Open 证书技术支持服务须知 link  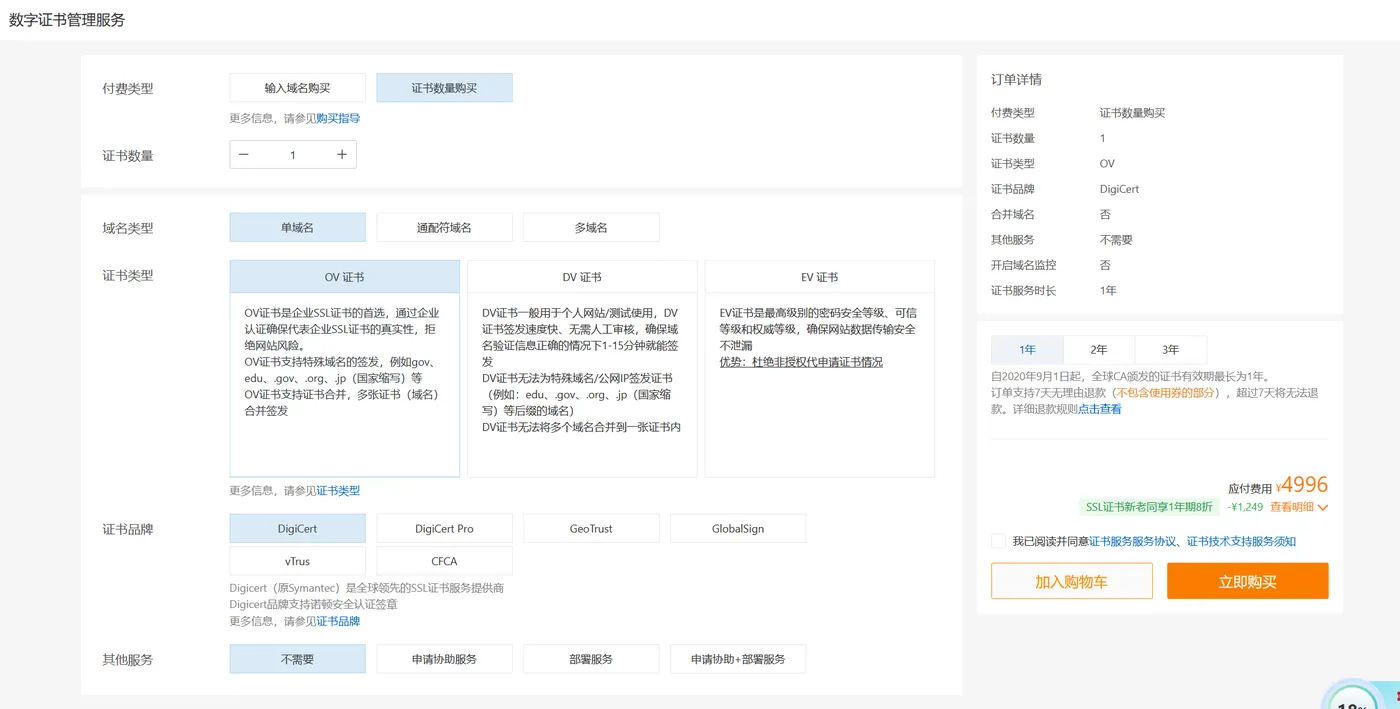pos(1241,541)
